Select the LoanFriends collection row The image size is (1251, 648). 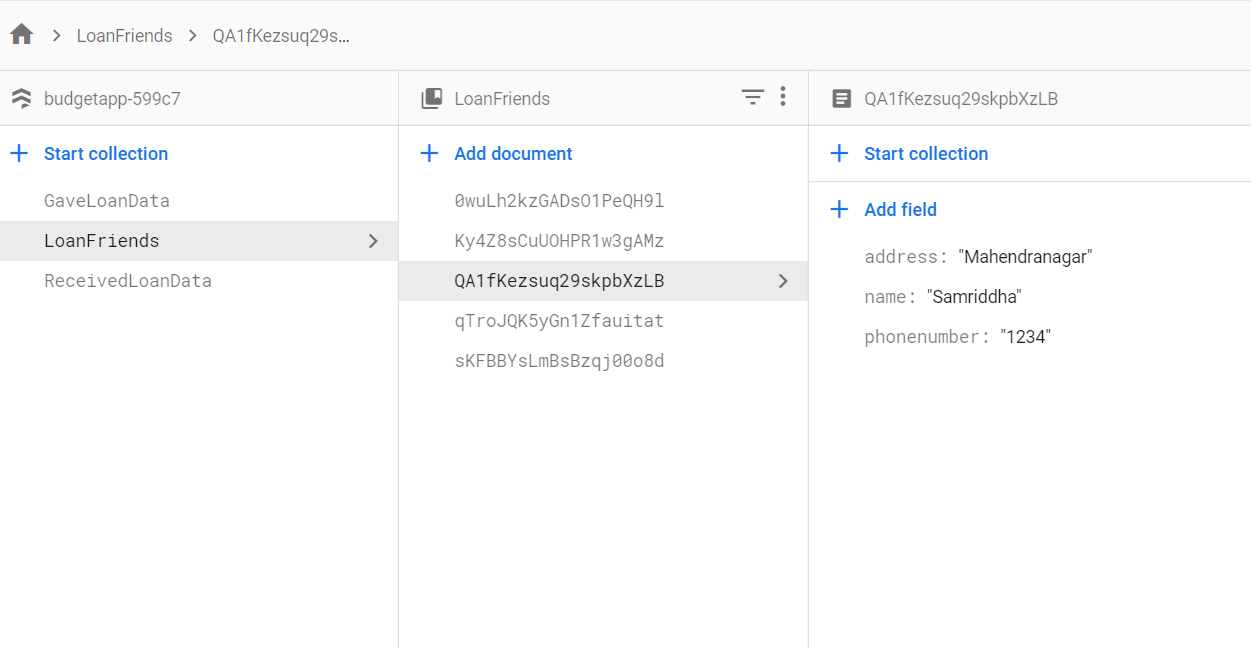(199, 241)
